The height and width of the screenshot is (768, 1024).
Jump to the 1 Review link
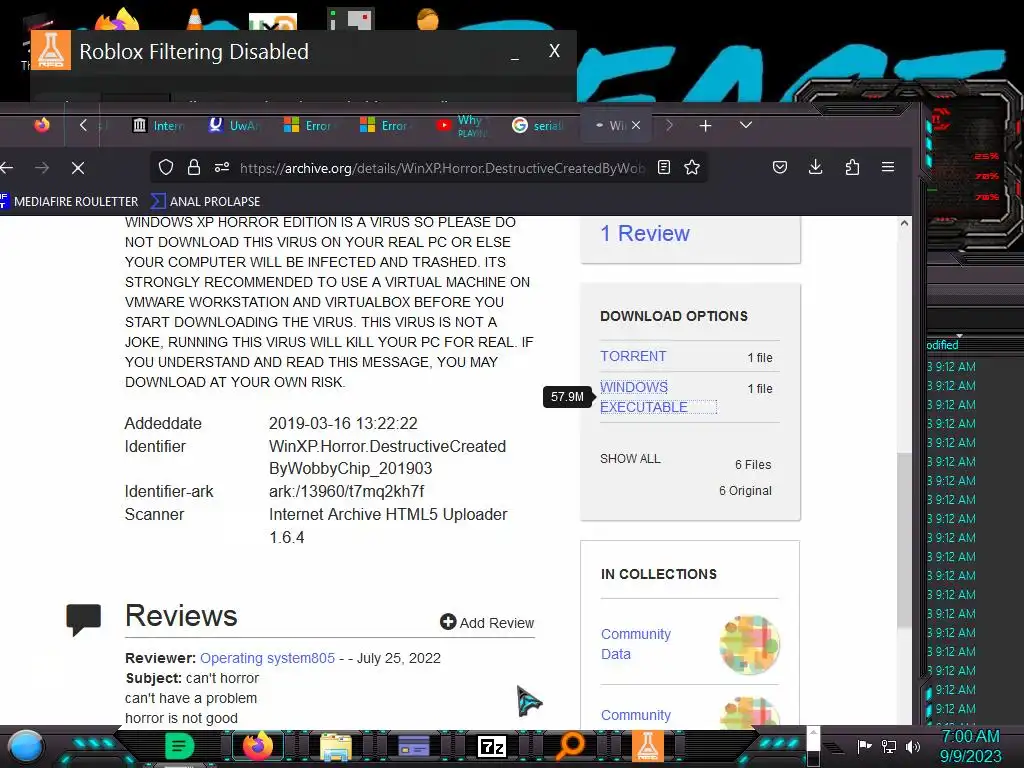[645, 233]
